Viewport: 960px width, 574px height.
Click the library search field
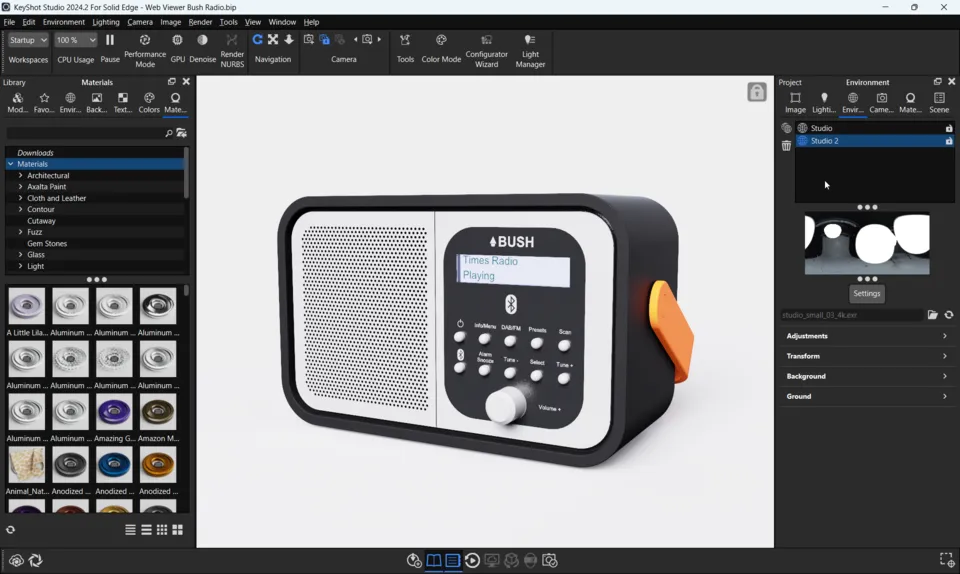point(84,133)
